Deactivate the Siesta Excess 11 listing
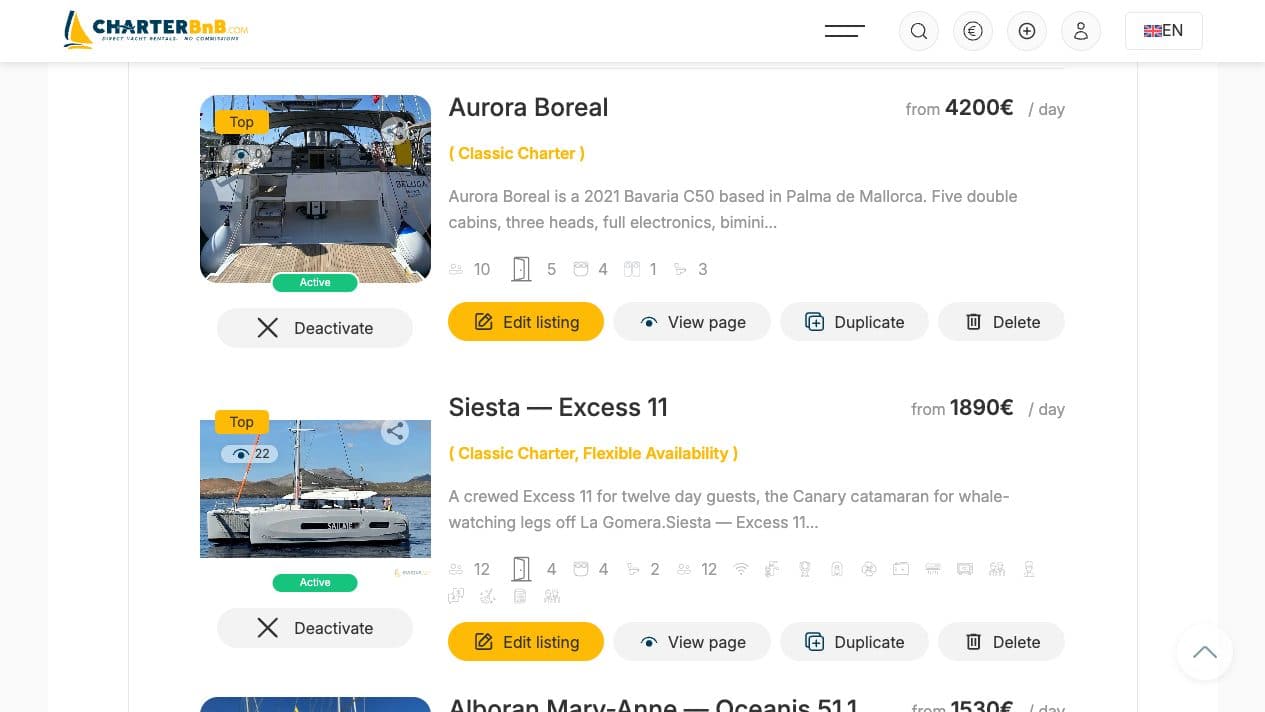 315,628
